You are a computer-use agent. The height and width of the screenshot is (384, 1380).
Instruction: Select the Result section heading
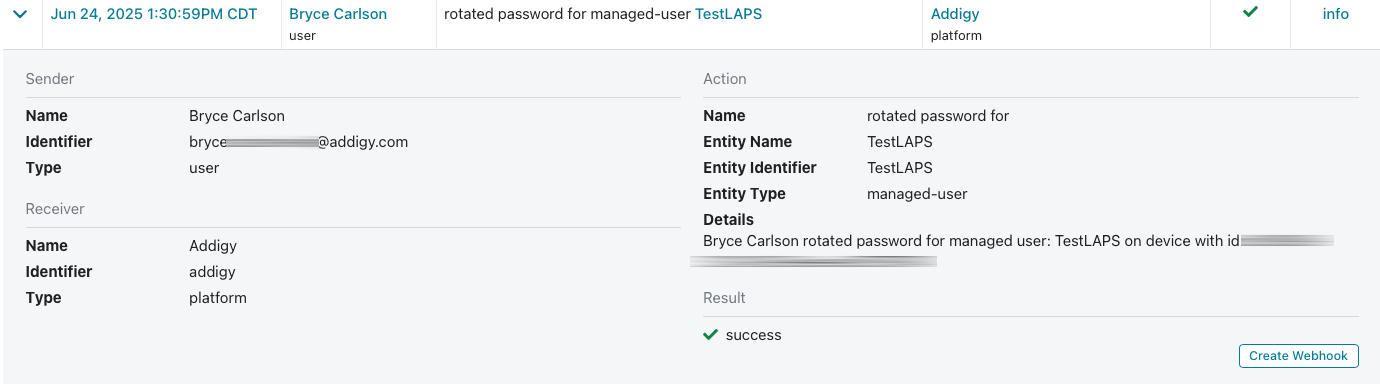(x=725, y=298)
